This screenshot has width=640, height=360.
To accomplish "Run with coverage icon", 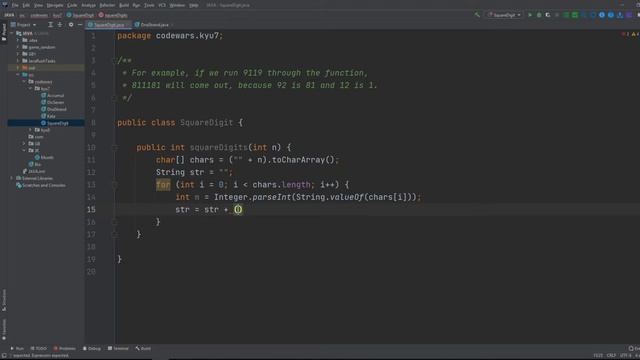I will click(x=548, y=15).
